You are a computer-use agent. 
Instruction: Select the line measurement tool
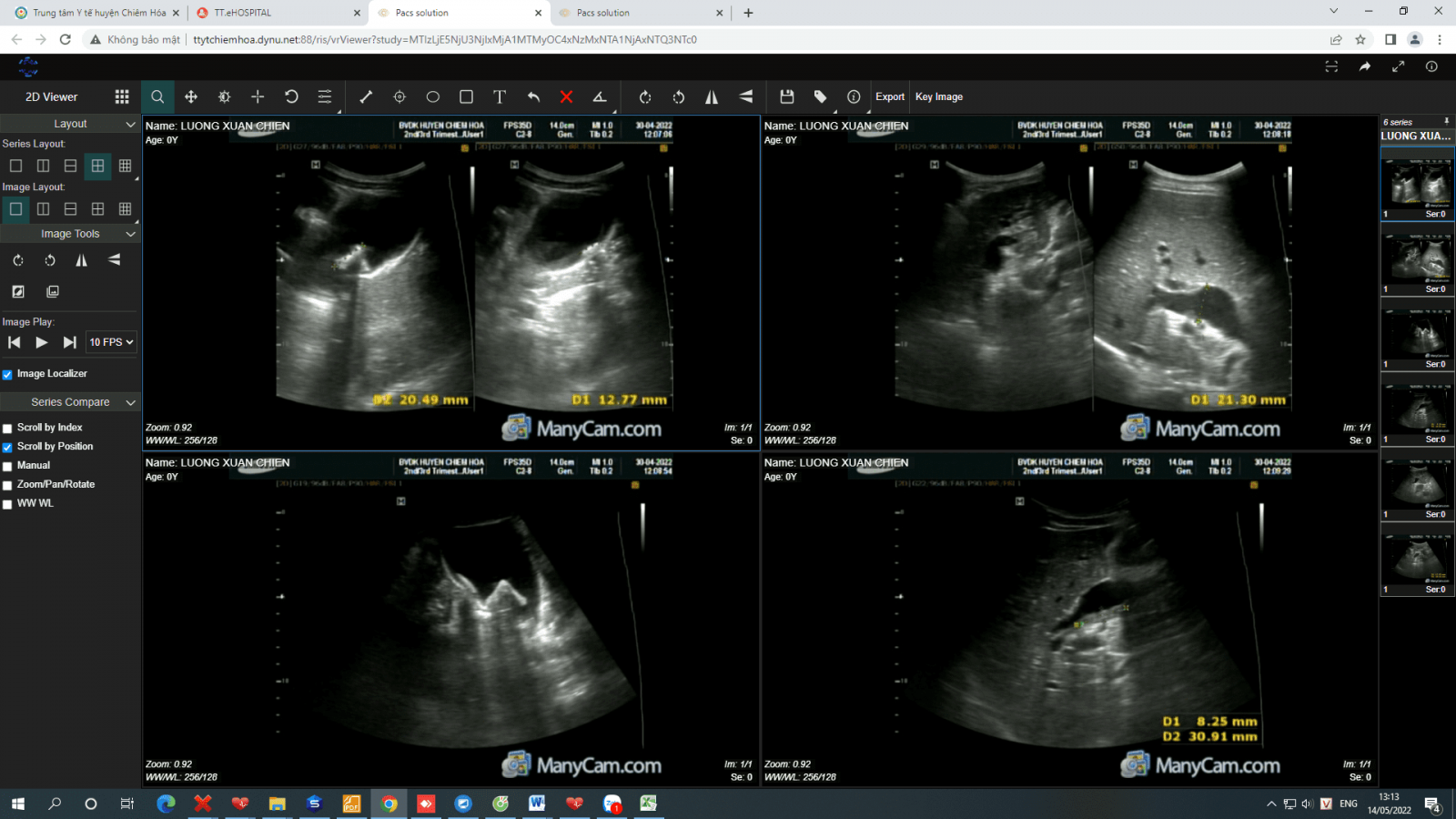tap(366, 96)
